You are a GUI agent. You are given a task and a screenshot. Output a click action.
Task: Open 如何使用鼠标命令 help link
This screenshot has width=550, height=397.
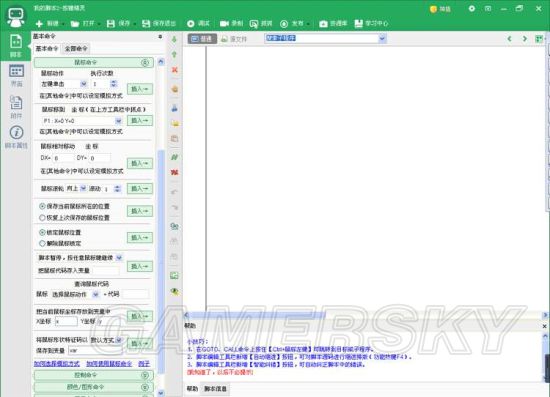(109, 364)
